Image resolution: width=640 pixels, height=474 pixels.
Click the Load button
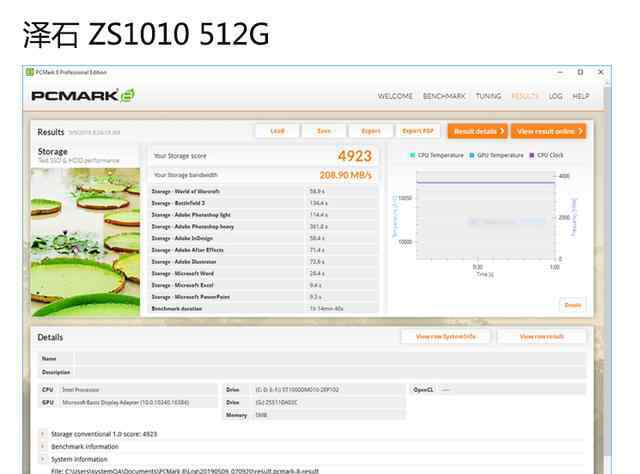pos(277,131)
